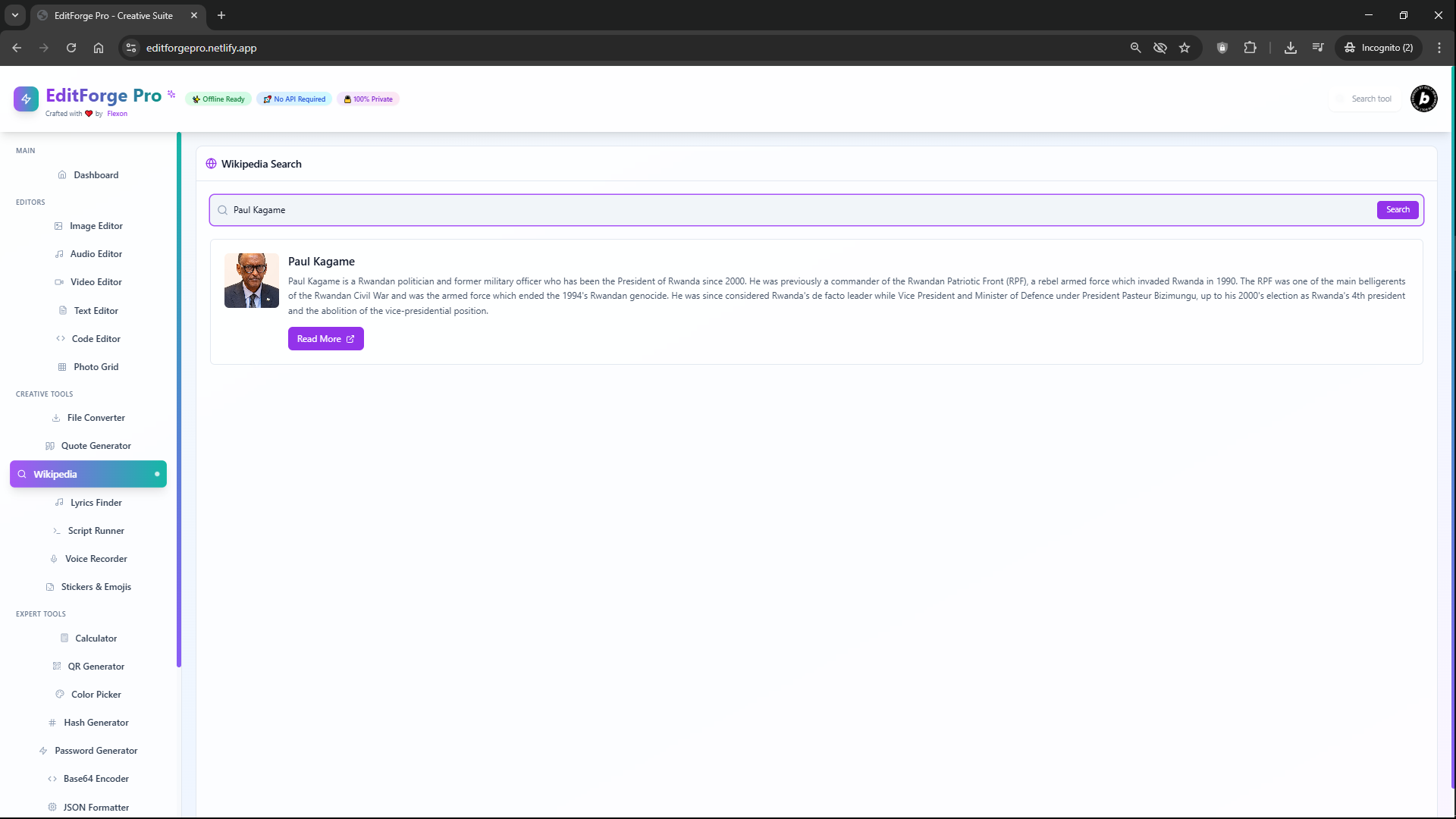The width and height of the screenshot is (1456, 819).
Task: Click the Wikipedia search input field
Action: 796,210
